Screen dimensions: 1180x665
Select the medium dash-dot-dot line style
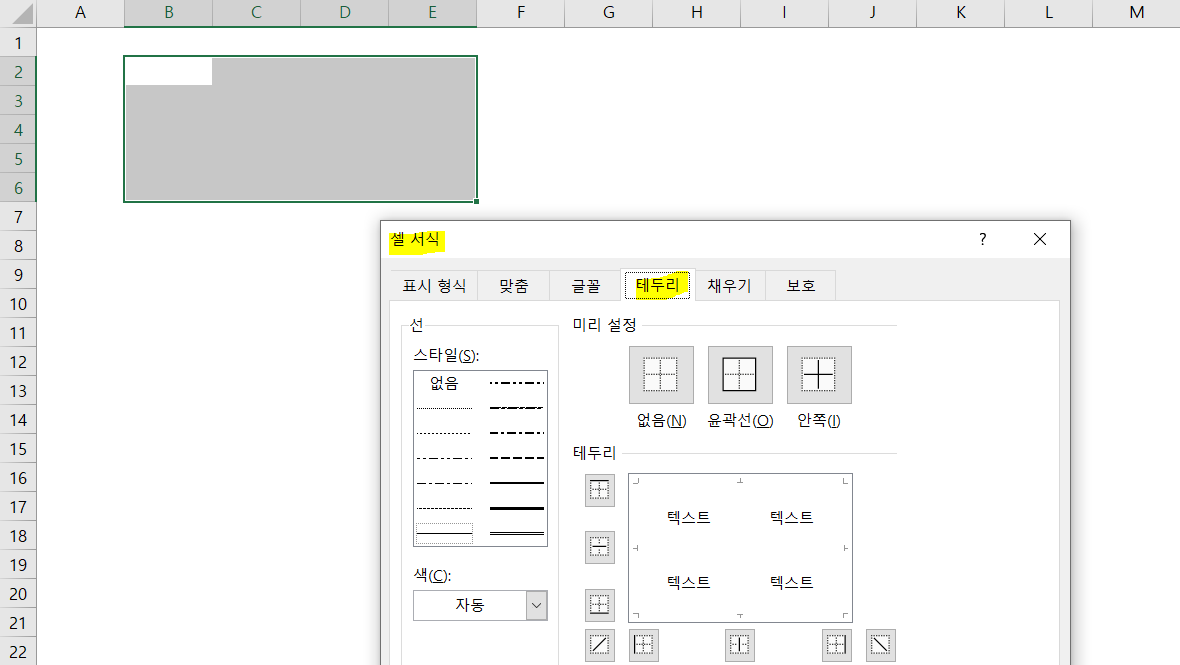(x=517, y=383)
